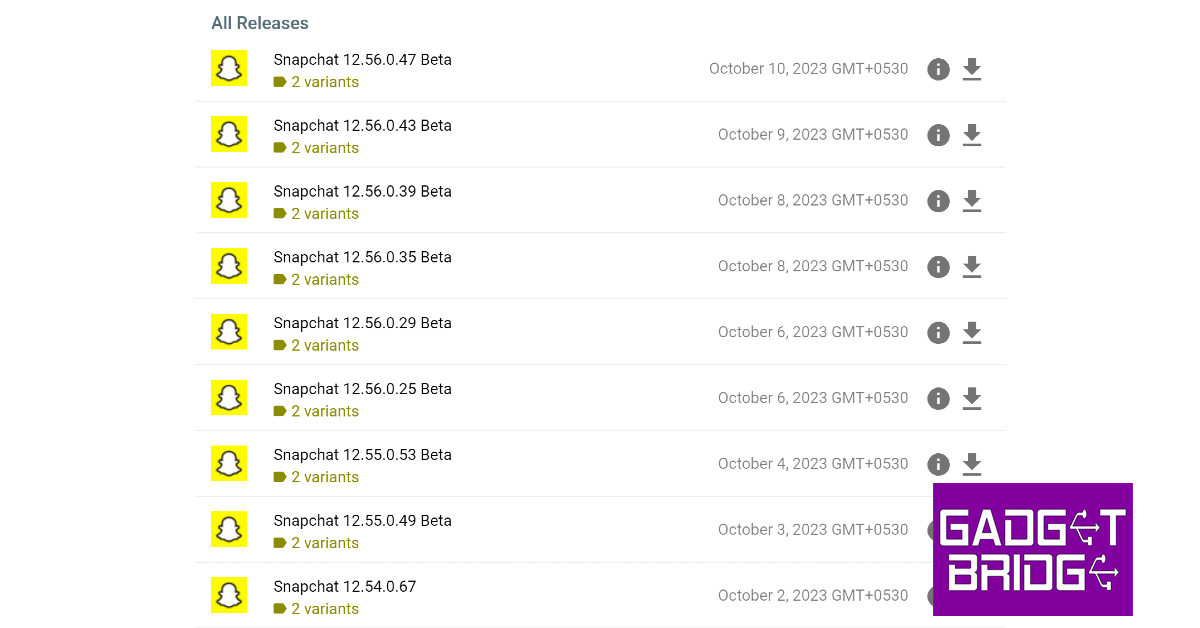Viewport: 1200px width, 628px height.
Task: Download Snapchat 12.56.0.47 Beta
Action: coord(971,69)
